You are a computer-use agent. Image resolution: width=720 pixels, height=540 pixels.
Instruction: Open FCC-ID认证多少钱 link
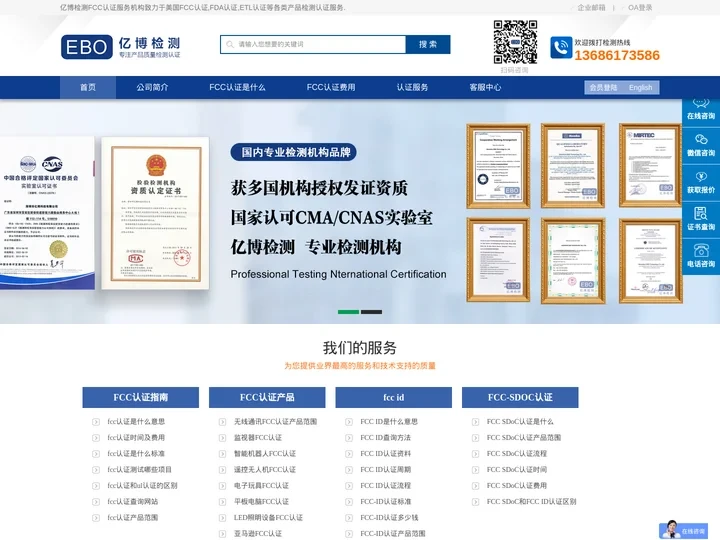(389, 518)
